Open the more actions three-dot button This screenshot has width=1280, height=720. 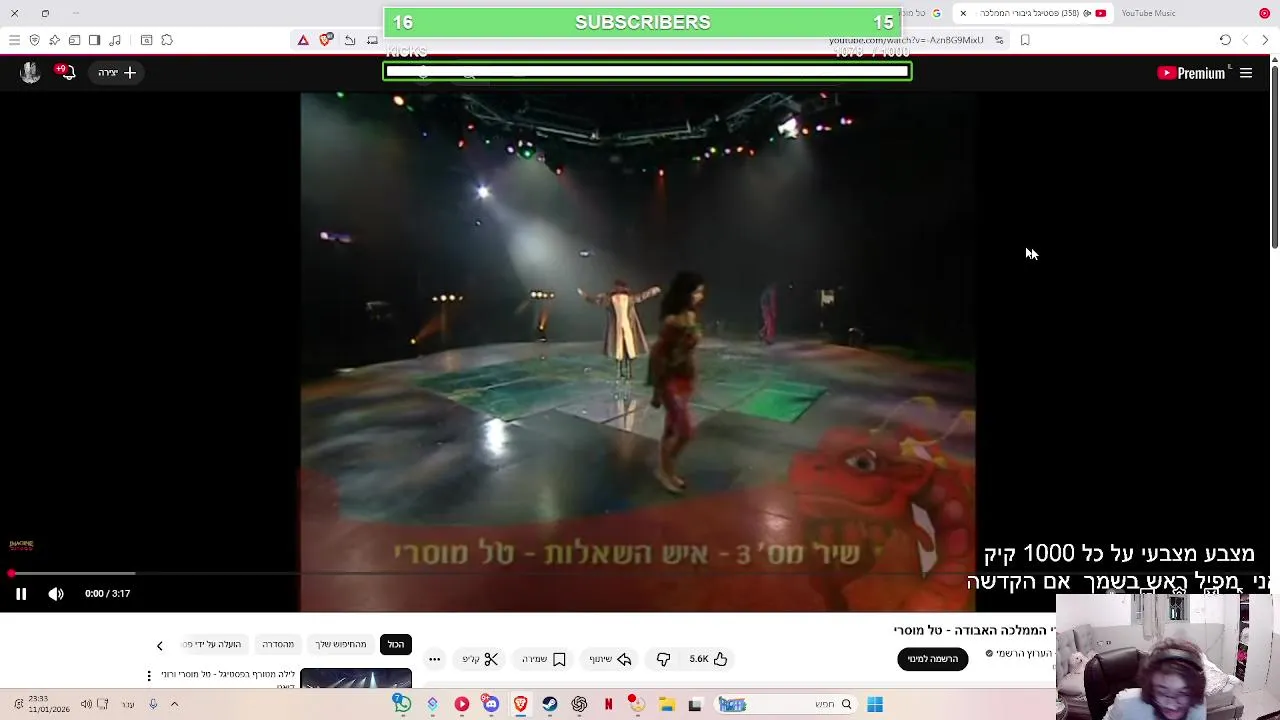pyautogui.click(x=434, y=659)
